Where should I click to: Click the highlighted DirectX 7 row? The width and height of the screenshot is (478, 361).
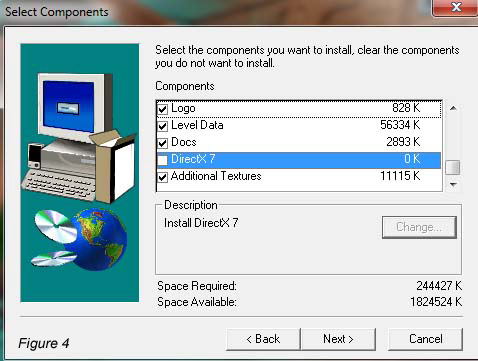click(299, 160)
